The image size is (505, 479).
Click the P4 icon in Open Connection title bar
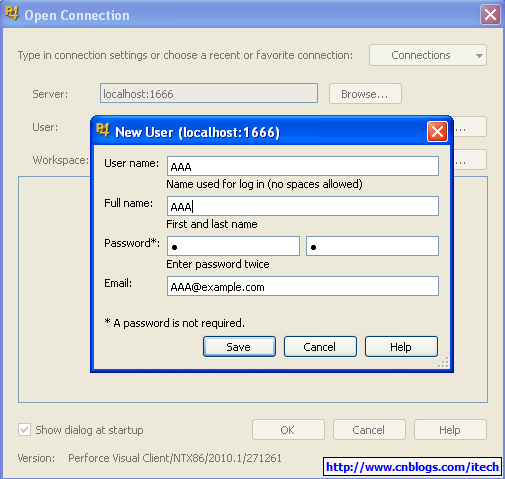click(12, 14)
